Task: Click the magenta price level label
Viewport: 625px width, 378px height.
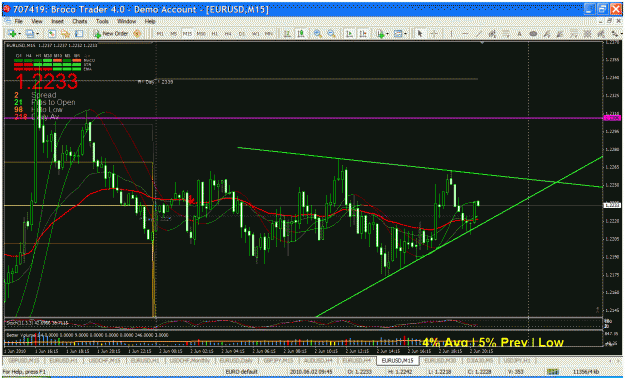Action: click(x=611, y=118)
